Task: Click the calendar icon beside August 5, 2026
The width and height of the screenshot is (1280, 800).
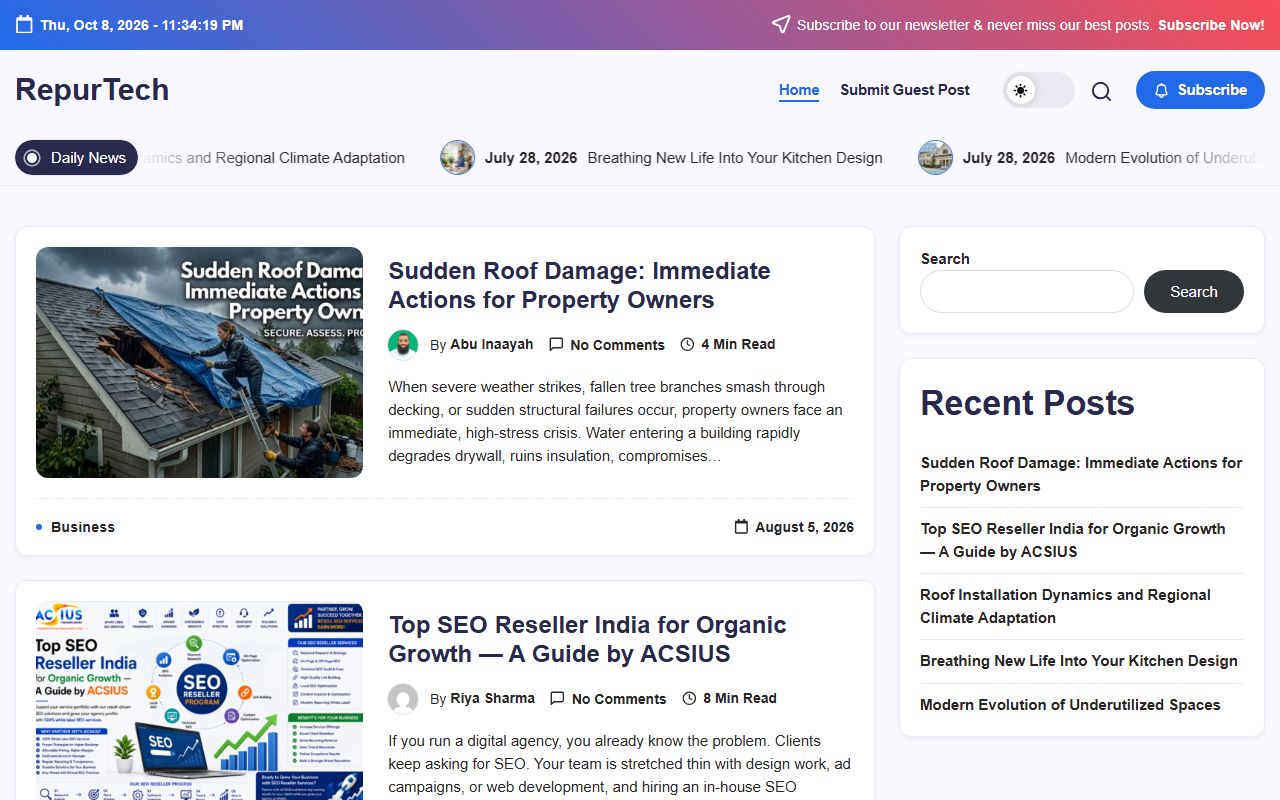Action: (x=741, y=527)
